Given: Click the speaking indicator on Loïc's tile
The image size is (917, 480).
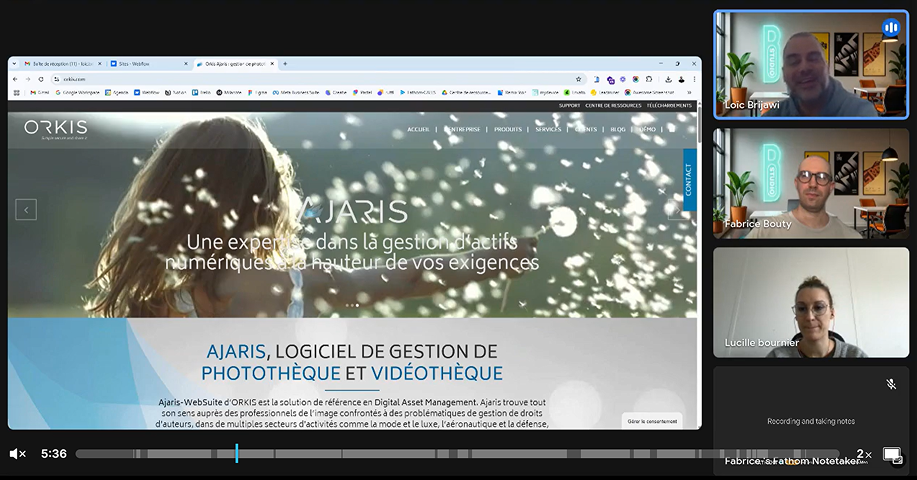Looking at the screenshot, I should 891,27.
